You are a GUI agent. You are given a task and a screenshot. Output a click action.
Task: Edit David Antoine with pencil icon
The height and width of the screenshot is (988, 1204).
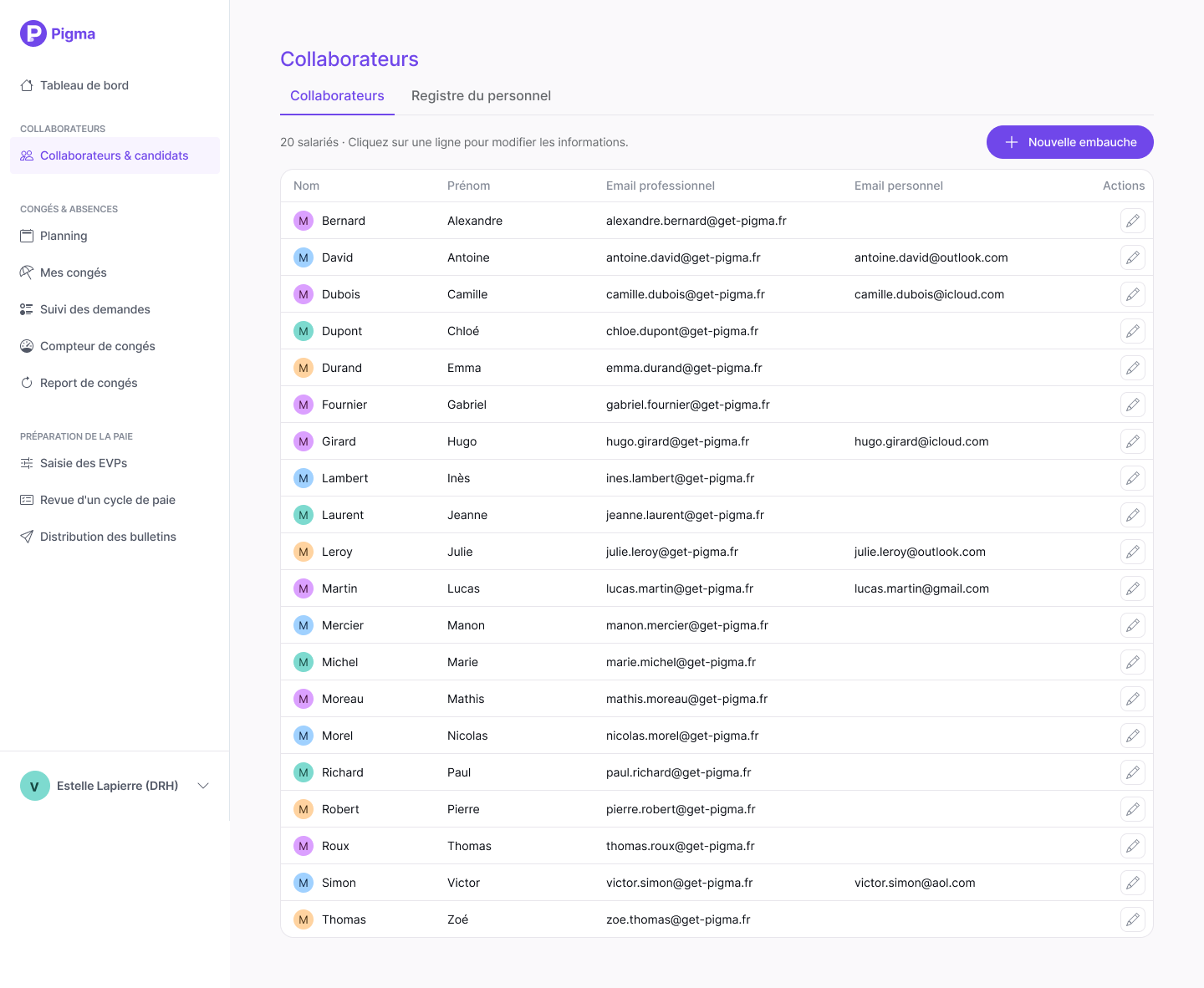(x=1133, y=257)
